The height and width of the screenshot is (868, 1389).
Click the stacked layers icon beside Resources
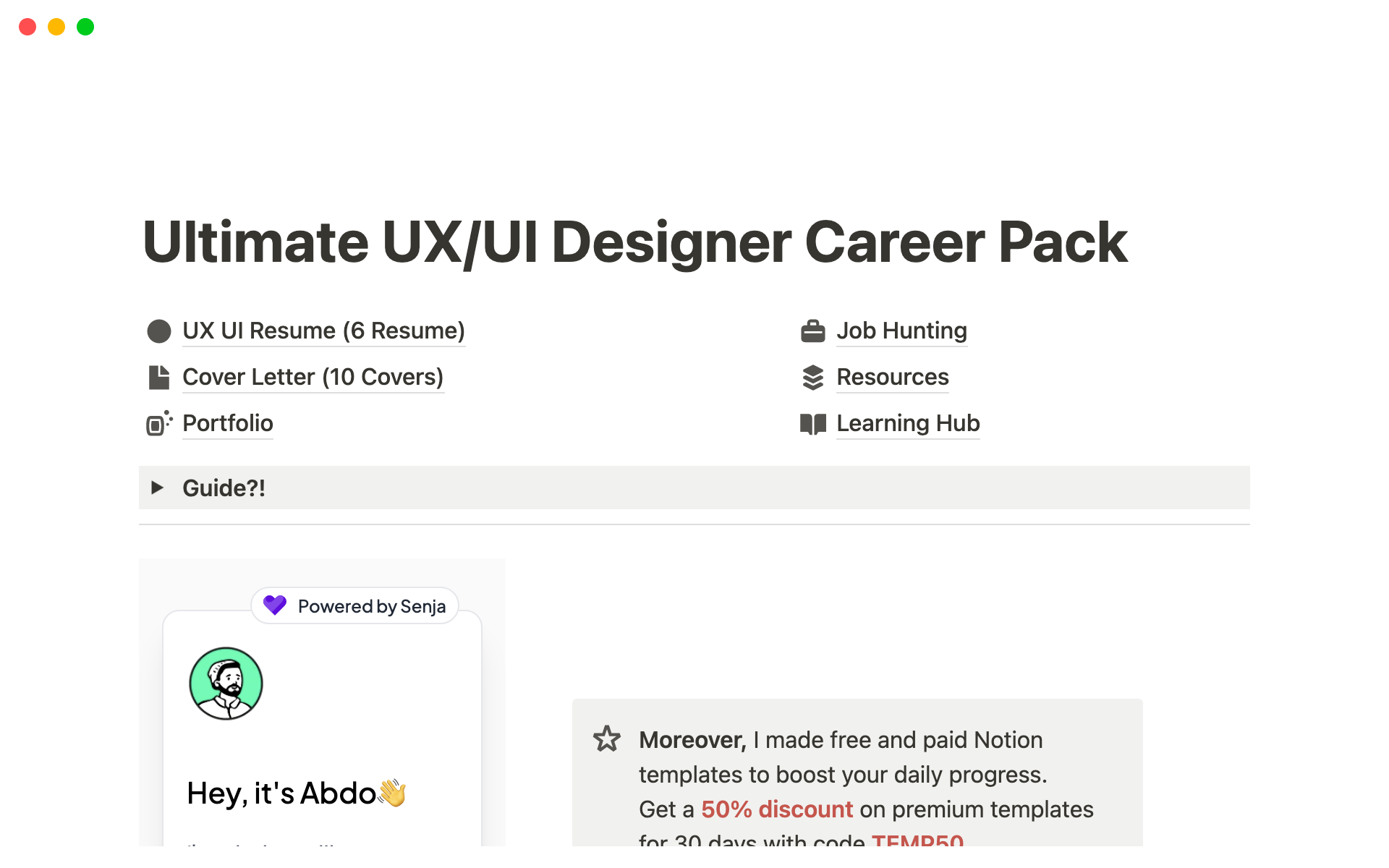pos(813,378)
